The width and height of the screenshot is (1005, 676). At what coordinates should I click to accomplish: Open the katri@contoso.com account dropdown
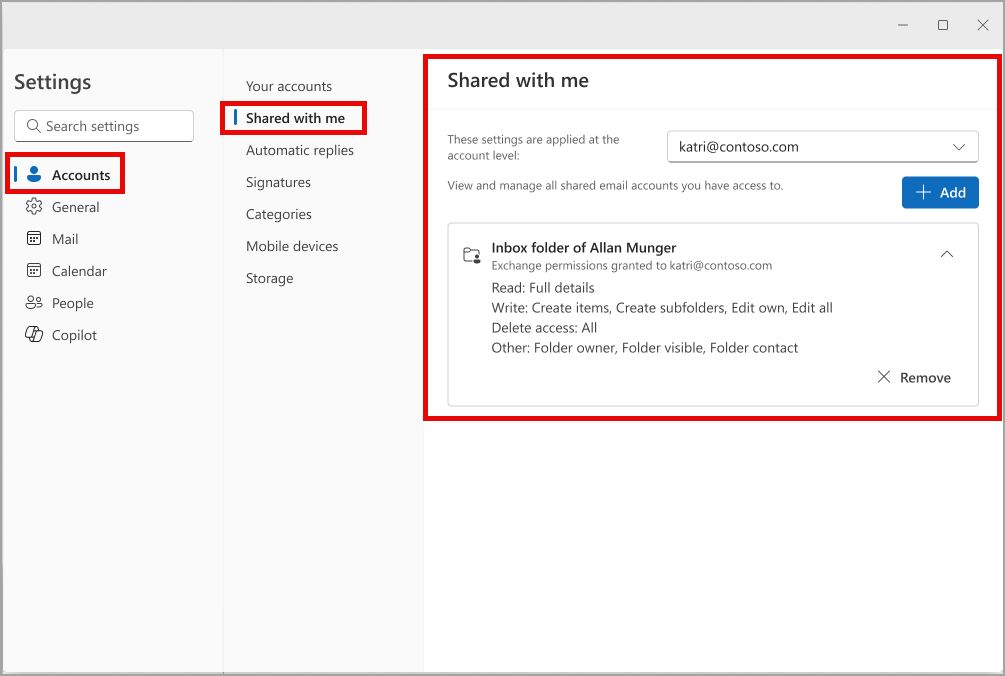pos(822,147)
